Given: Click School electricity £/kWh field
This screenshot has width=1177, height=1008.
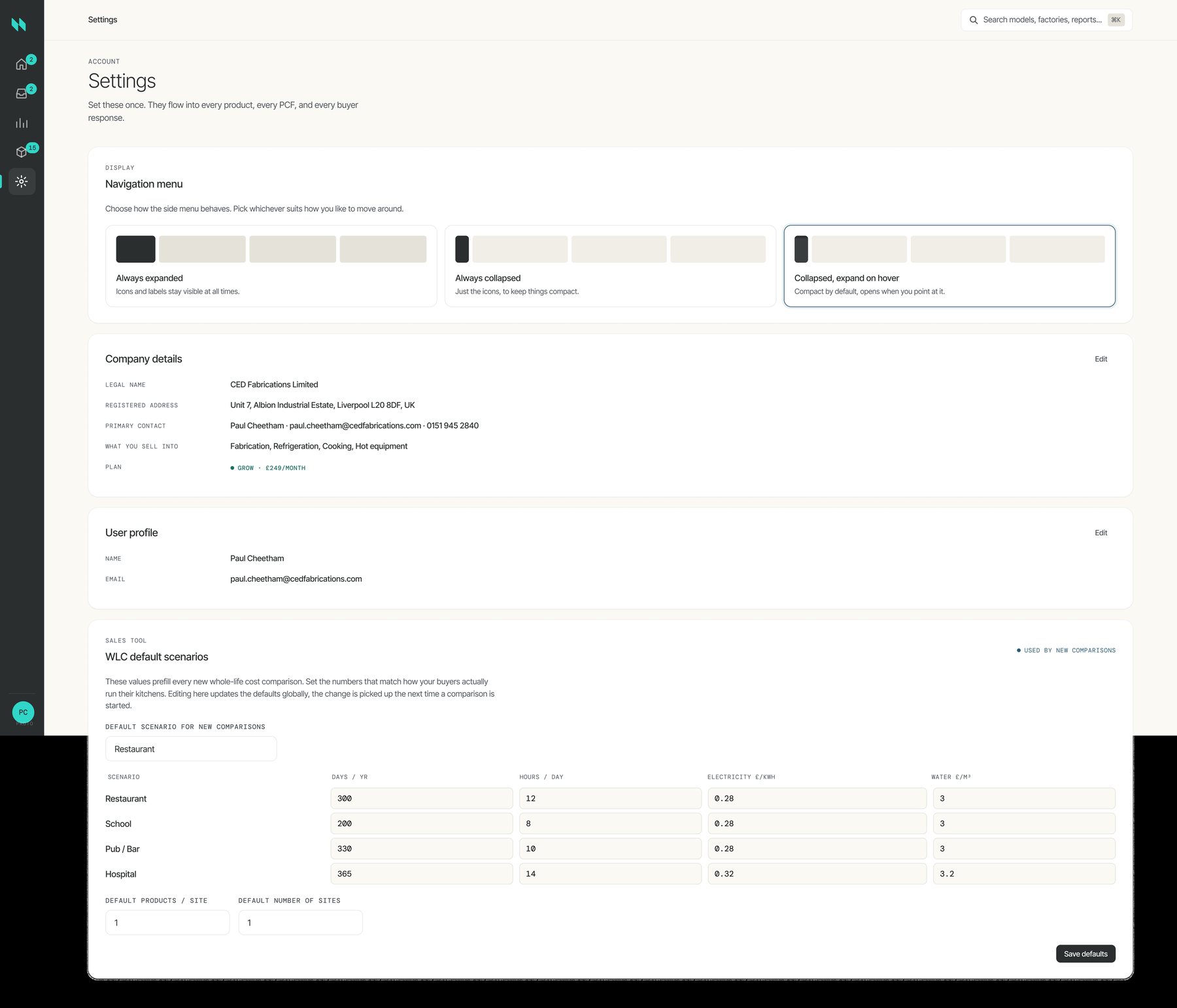Looking at the screenshot, I should [x=817, y=824].
